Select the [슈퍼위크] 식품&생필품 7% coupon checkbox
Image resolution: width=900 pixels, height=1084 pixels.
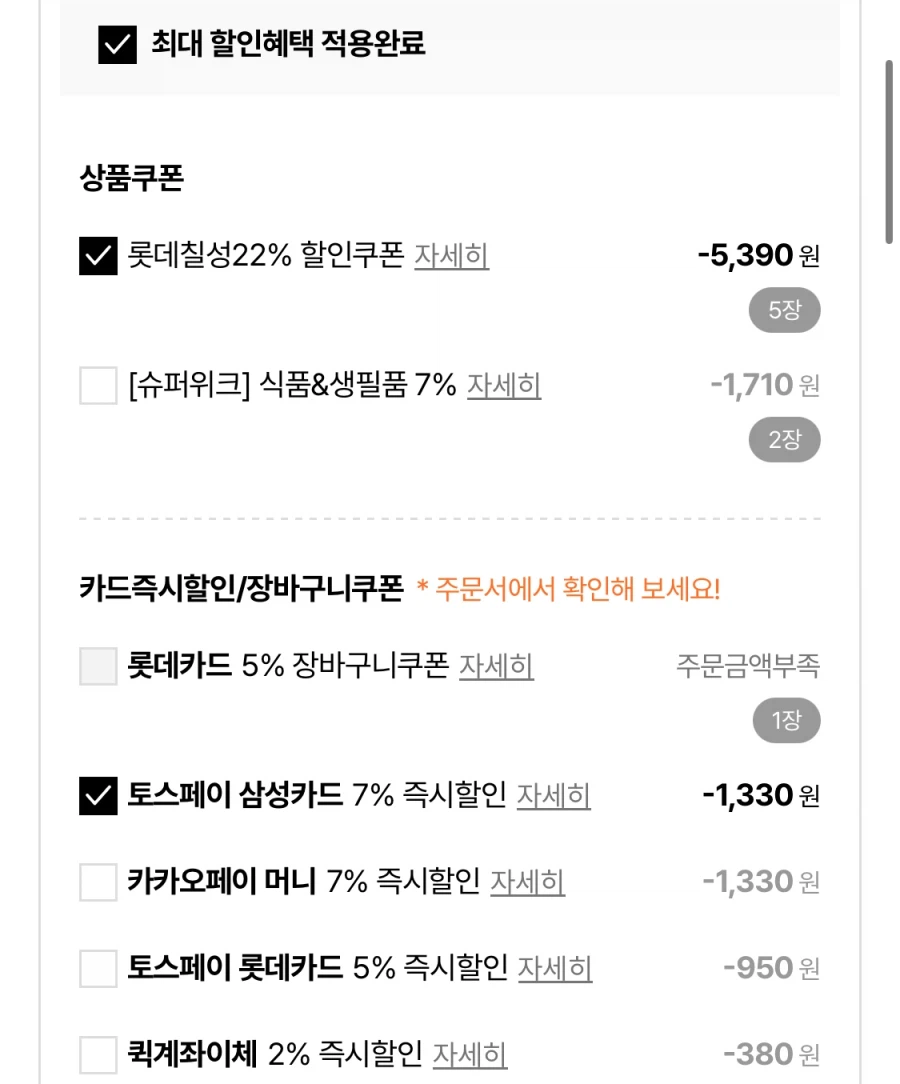click(98, 385)
